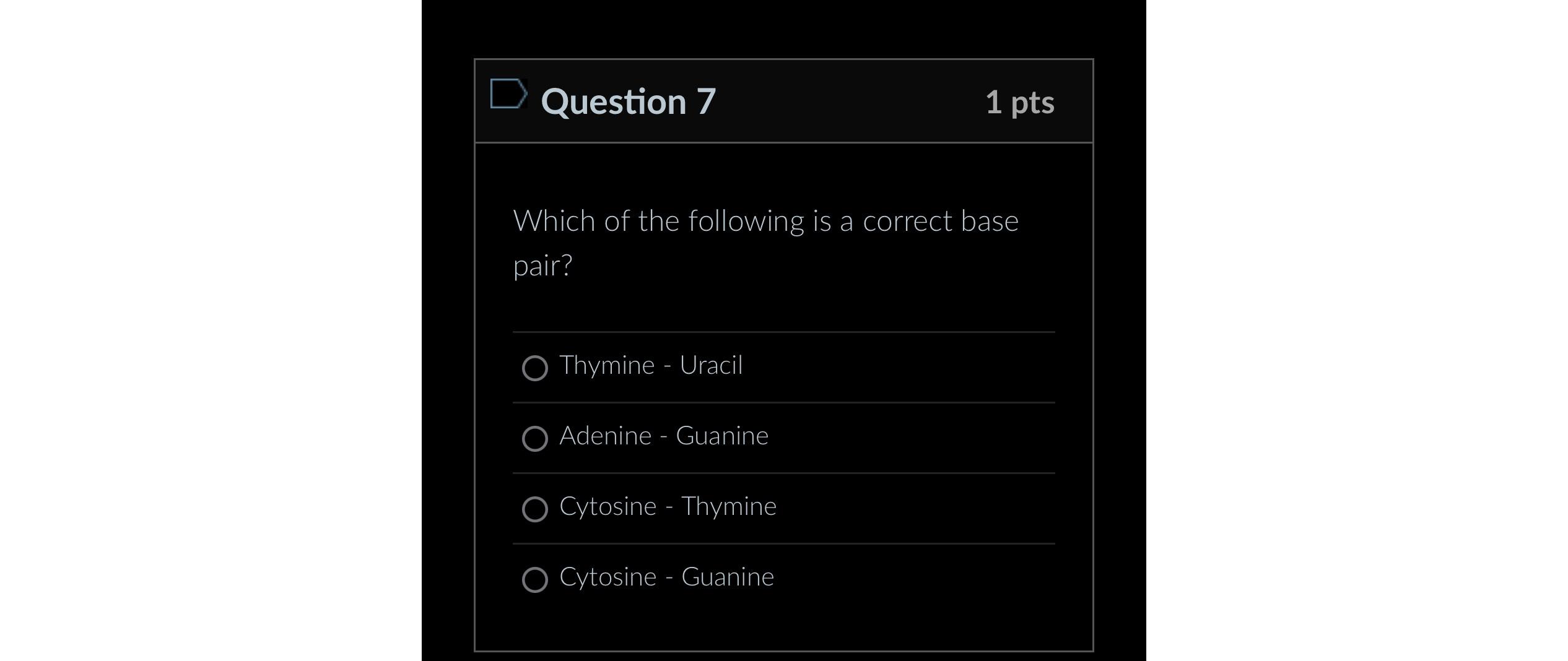Viewport: 1568px width, 661px height.
Task: Click the Cytosine - Thymine answer text
Action: click(x=668, y=506)
